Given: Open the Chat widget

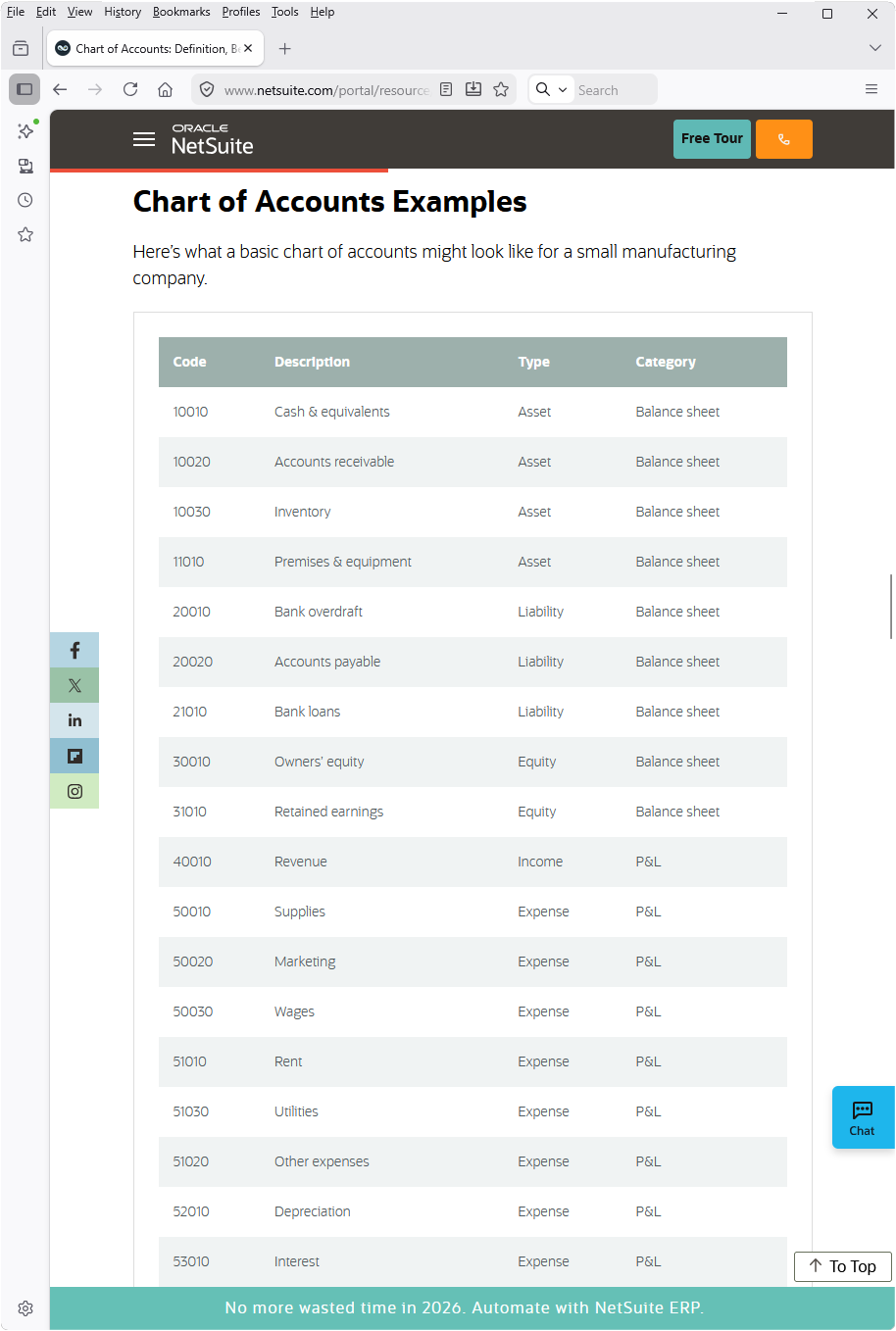Looking at the screenshot, I should [x=863, y=1117].
